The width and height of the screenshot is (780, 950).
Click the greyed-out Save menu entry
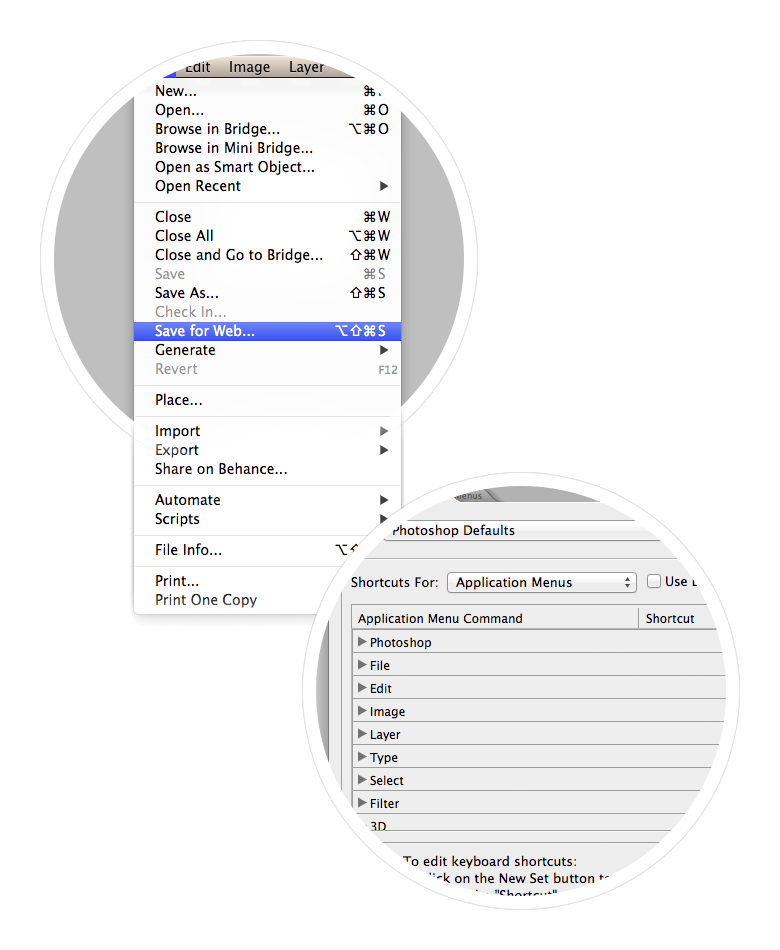267,274
